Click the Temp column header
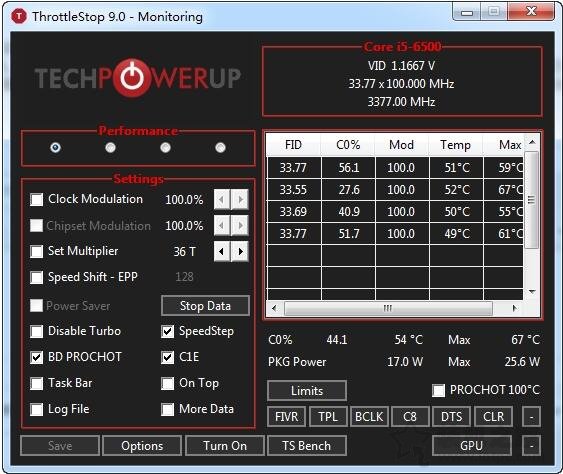 point(456,145)
